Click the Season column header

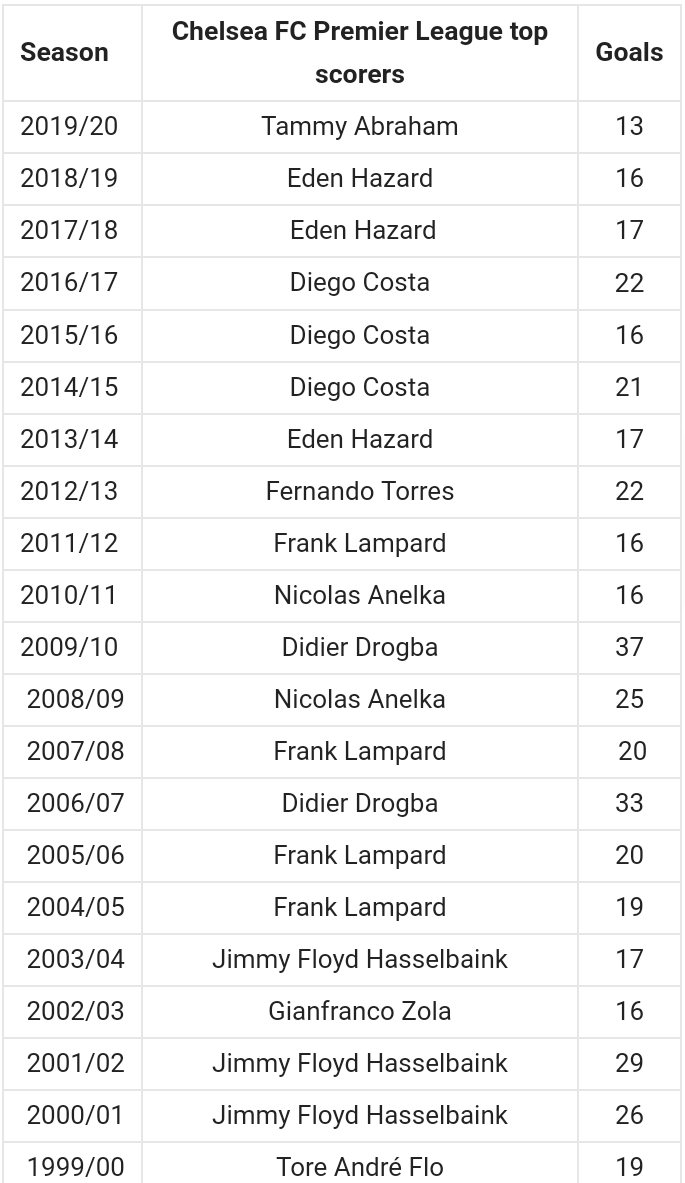[x=64, y=52]
